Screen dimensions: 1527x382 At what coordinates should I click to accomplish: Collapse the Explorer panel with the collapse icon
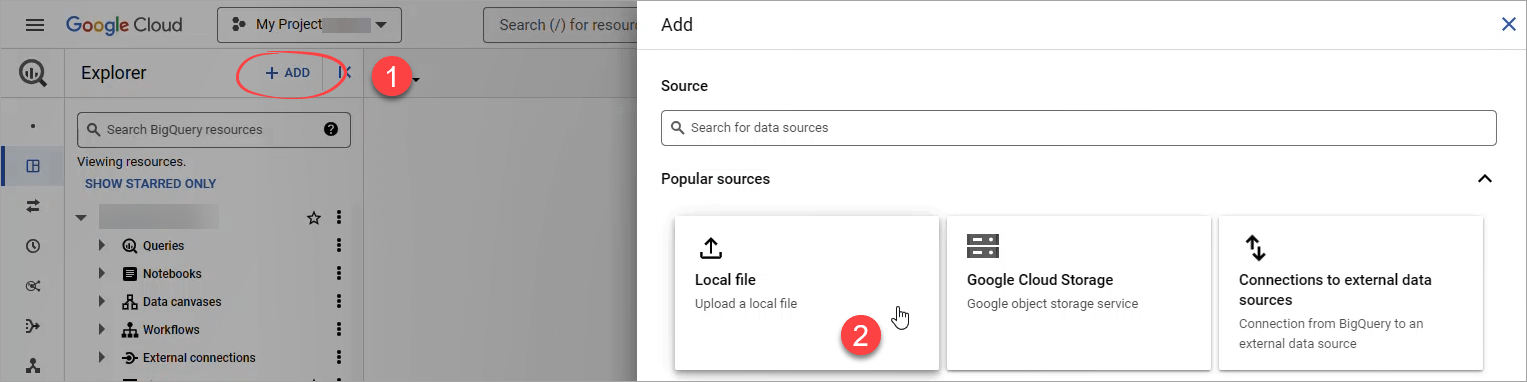coord(345,73)
